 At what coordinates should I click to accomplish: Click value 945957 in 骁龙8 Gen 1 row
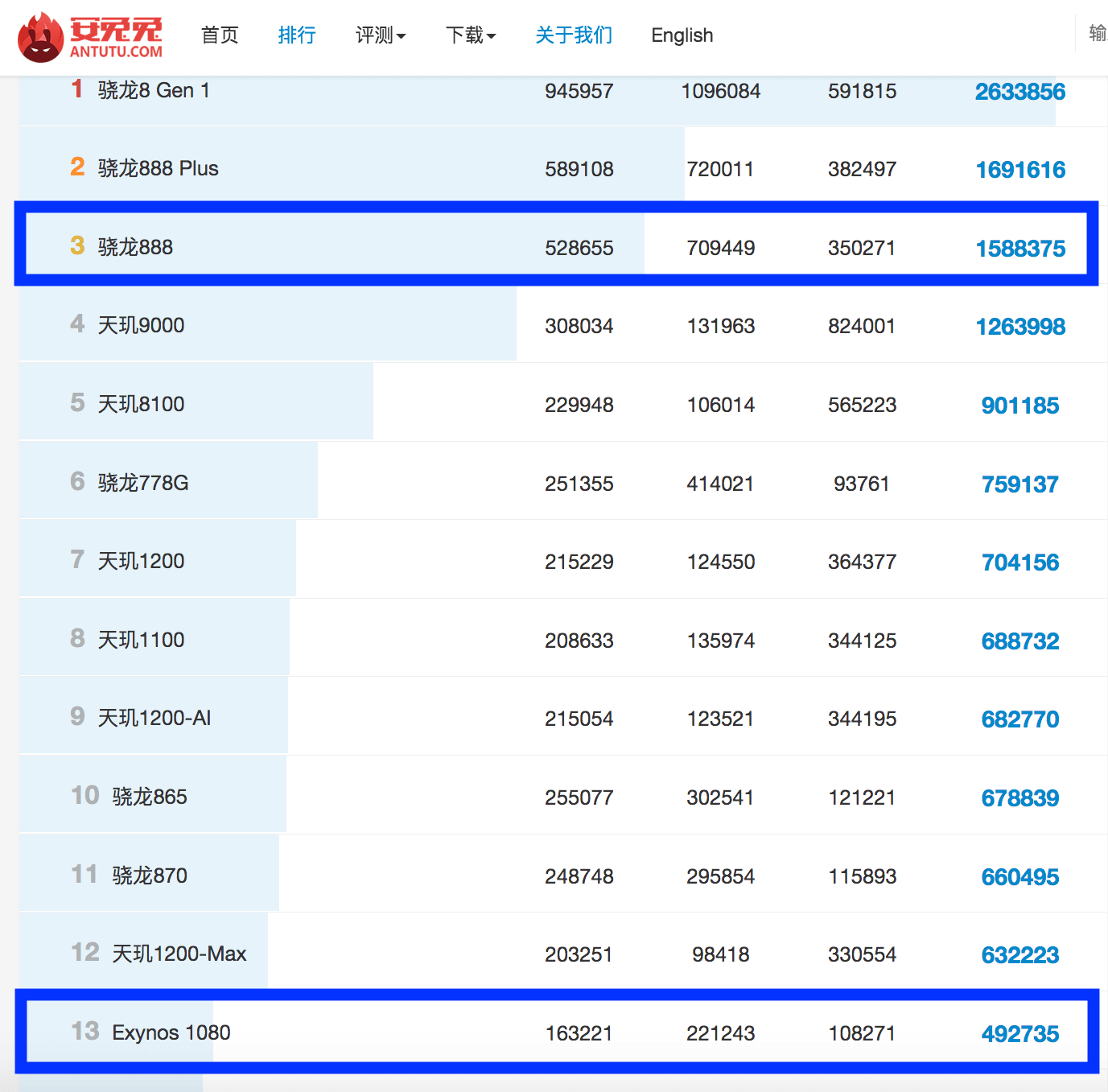tap(579, 91)
